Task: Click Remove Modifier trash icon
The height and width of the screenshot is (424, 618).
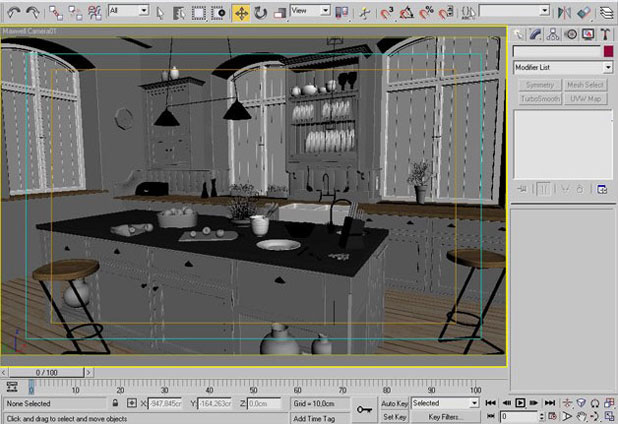Action: pos(580,189)
